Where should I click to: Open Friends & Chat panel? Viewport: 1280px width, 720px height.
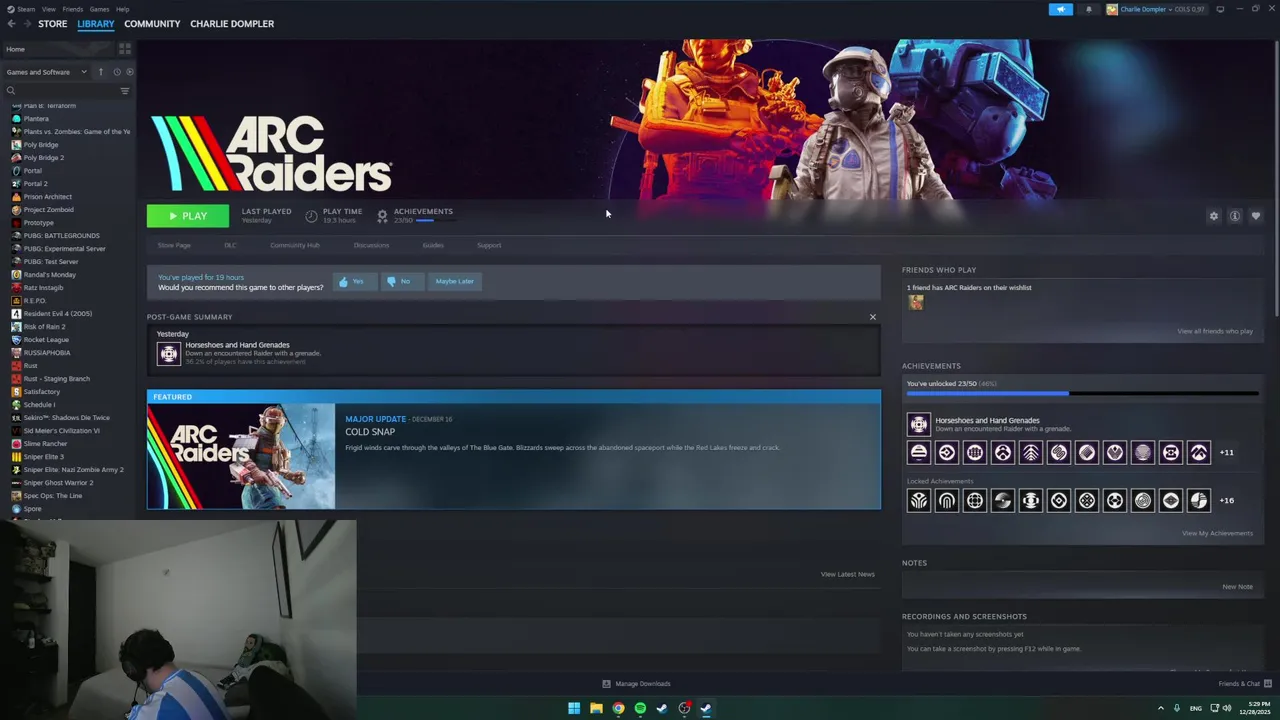click(1245, 684)
